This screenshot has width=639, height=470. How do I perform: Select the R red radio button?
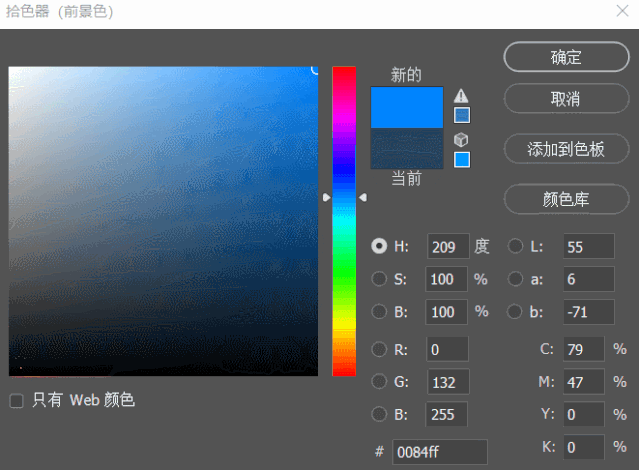pyautogui.click(x=379, y=349)
